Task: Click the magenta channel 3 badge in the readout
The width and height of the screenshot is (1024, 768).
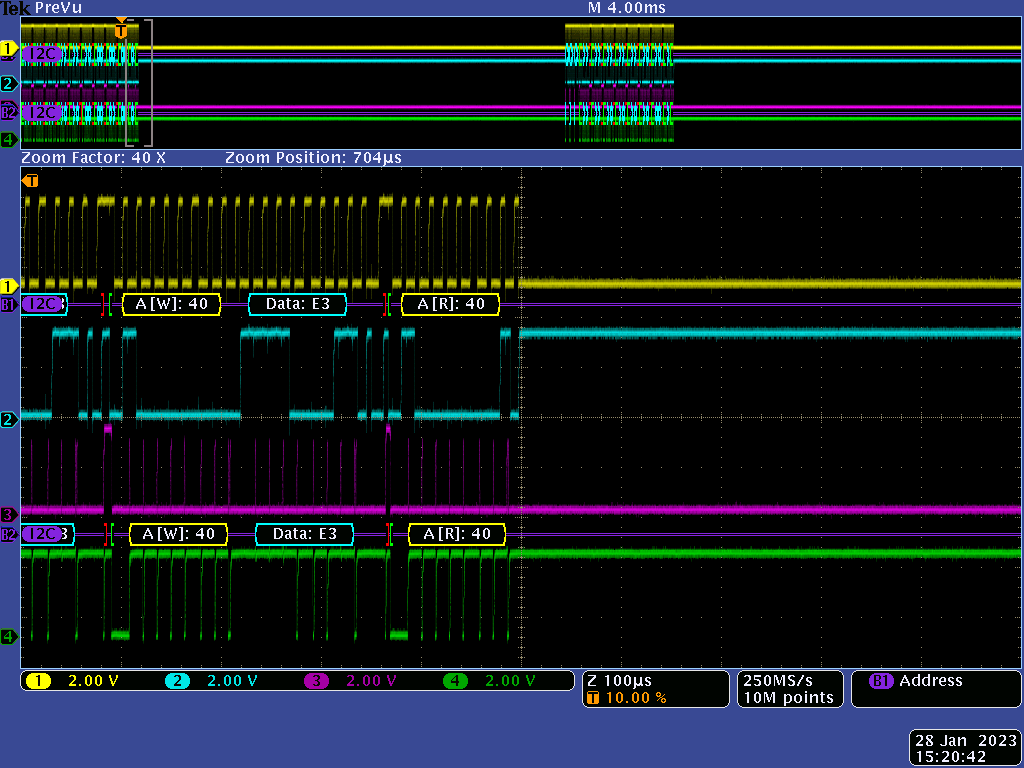Action: (x=317, y=681)
